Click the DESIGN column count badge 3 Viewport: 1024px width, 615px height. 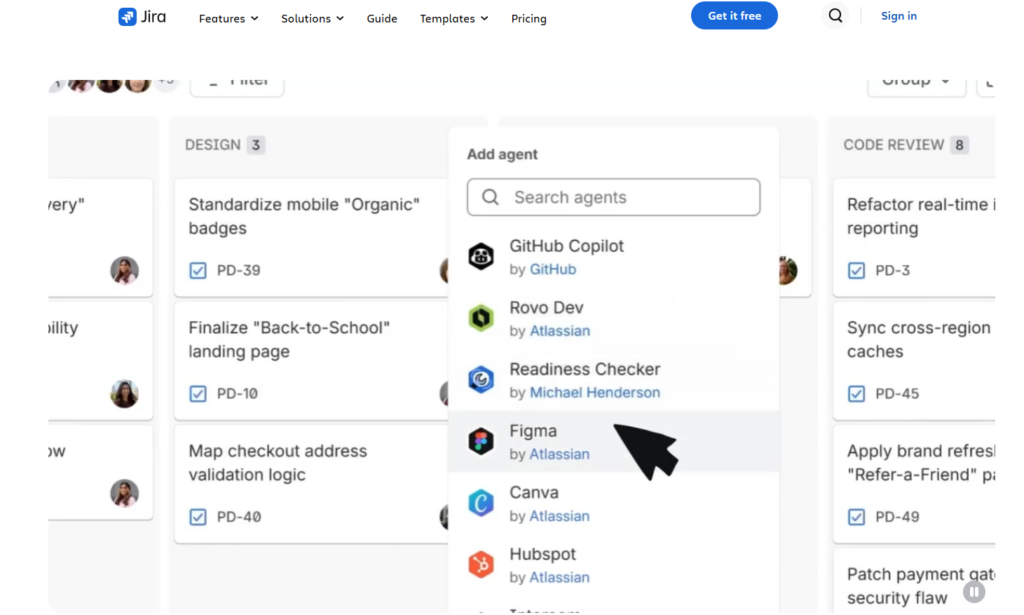click(256, 145)
